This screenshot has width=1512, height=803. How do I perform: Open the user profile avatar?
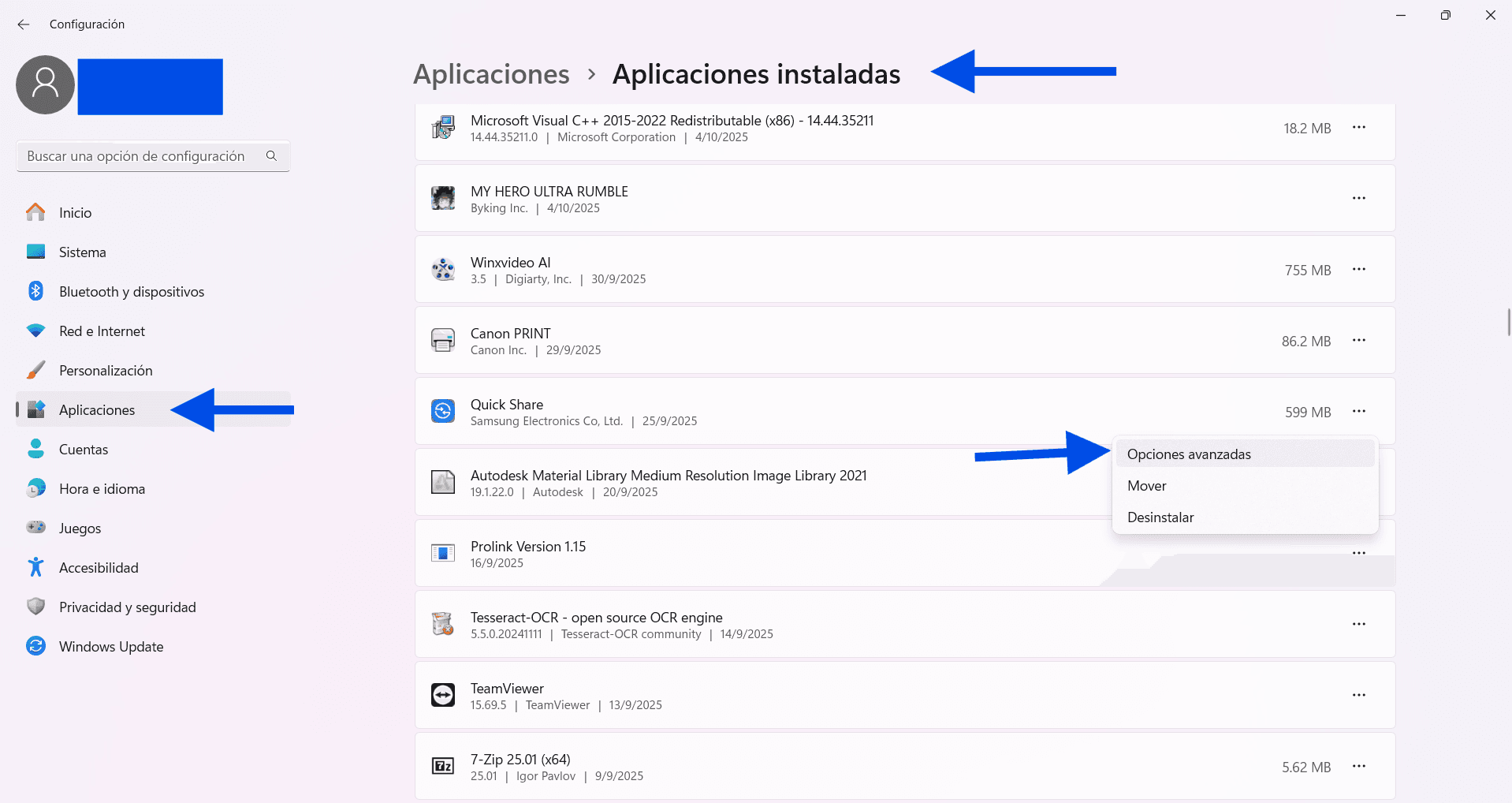tap(45, 84)
